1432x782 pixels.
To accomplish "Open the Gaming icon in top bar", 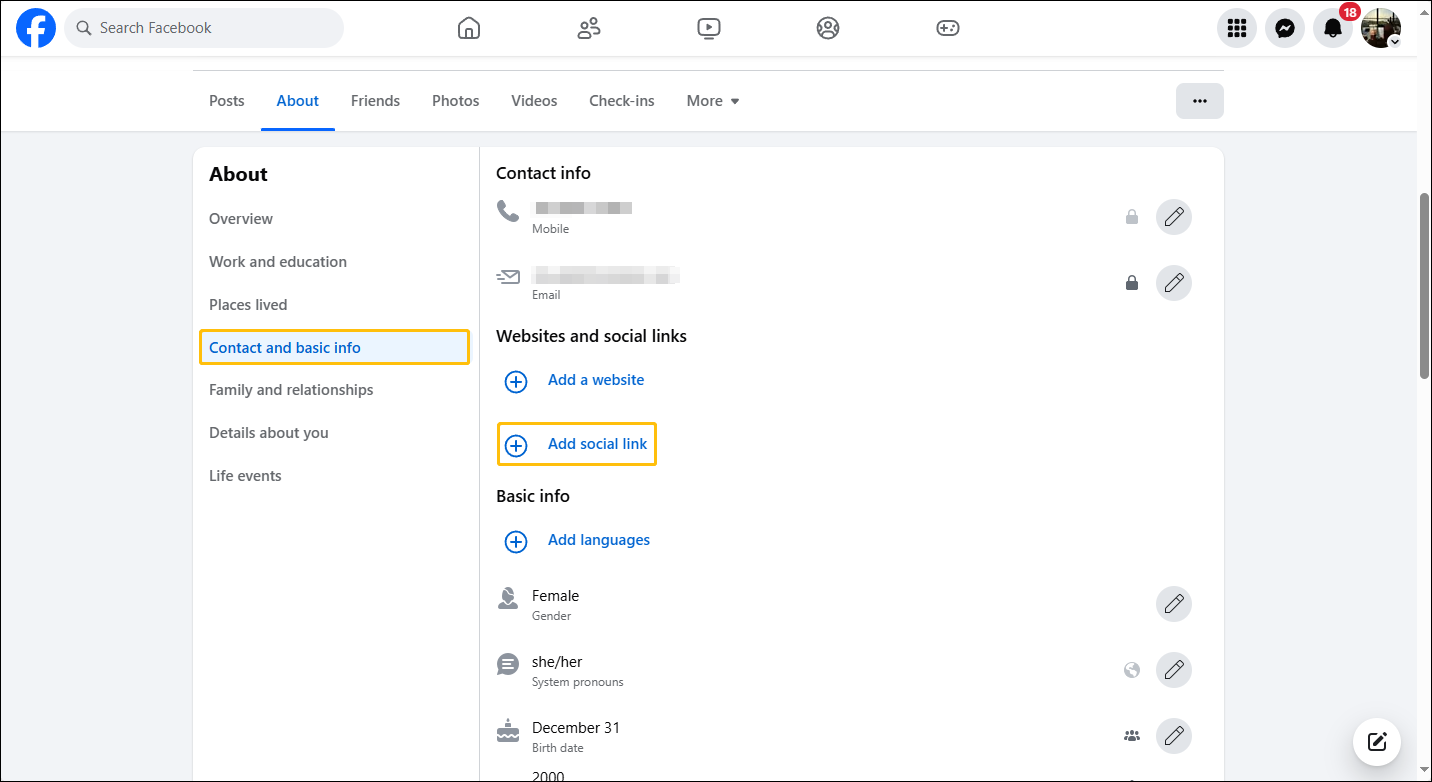I will coord(947,28).
